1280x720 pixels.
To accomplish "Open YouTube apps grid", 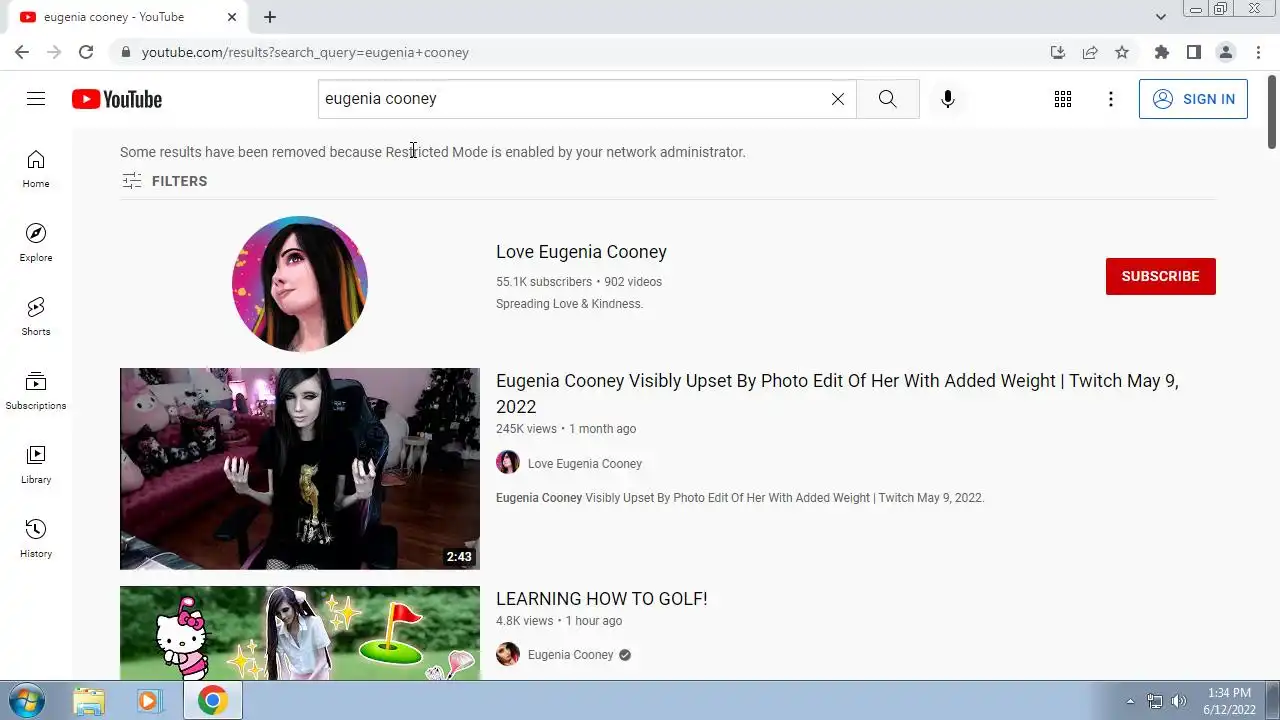I will coord(1063,99).
